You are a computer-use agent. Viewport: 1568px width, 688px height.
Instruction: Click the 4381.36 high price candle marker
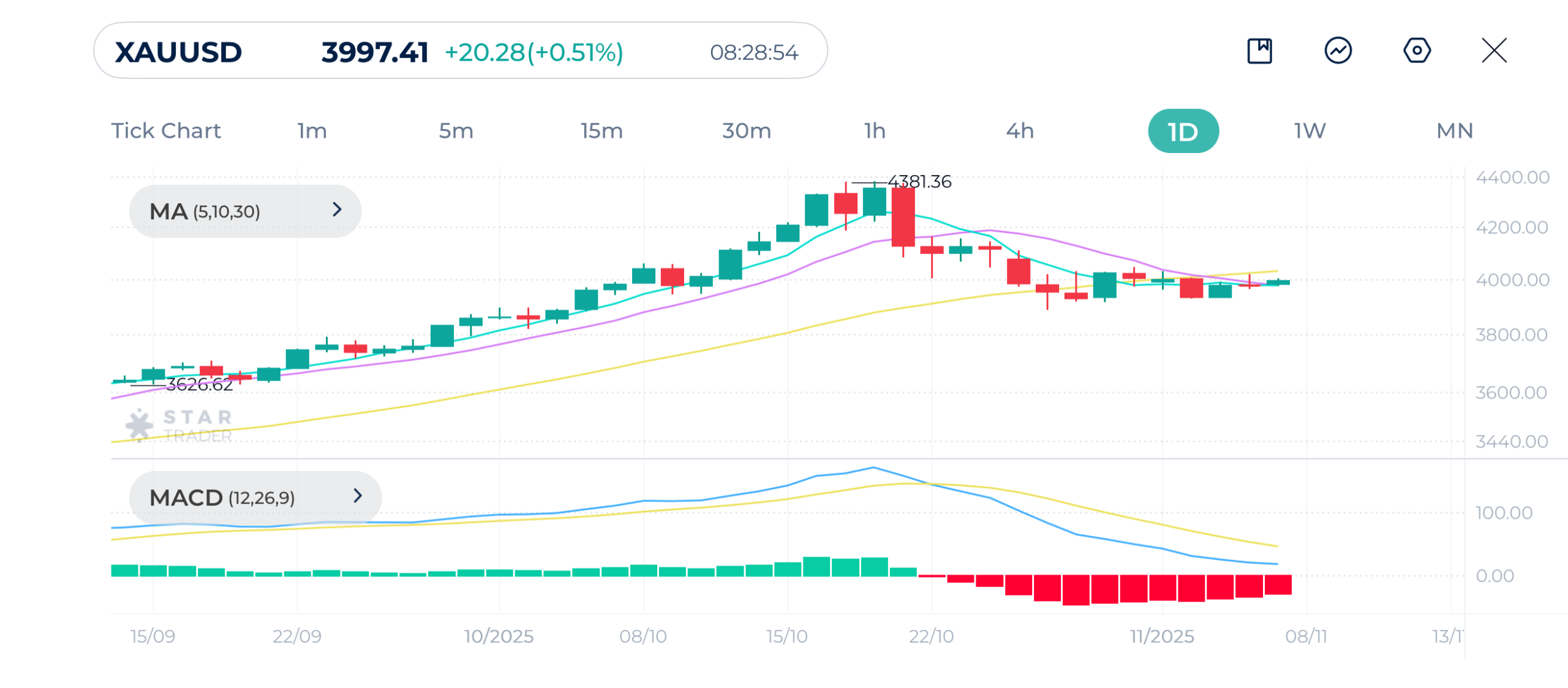[919, 182]
